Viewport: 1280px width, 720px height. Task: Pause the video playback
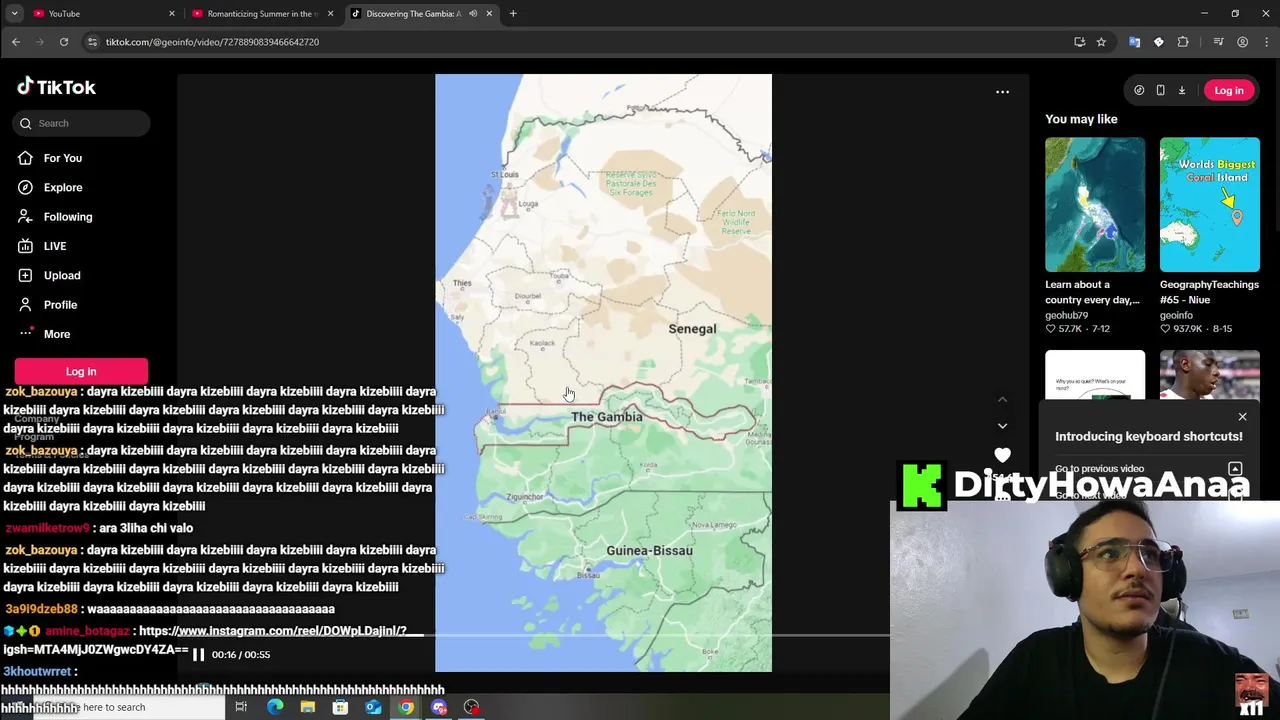click(x=198, y=655)
